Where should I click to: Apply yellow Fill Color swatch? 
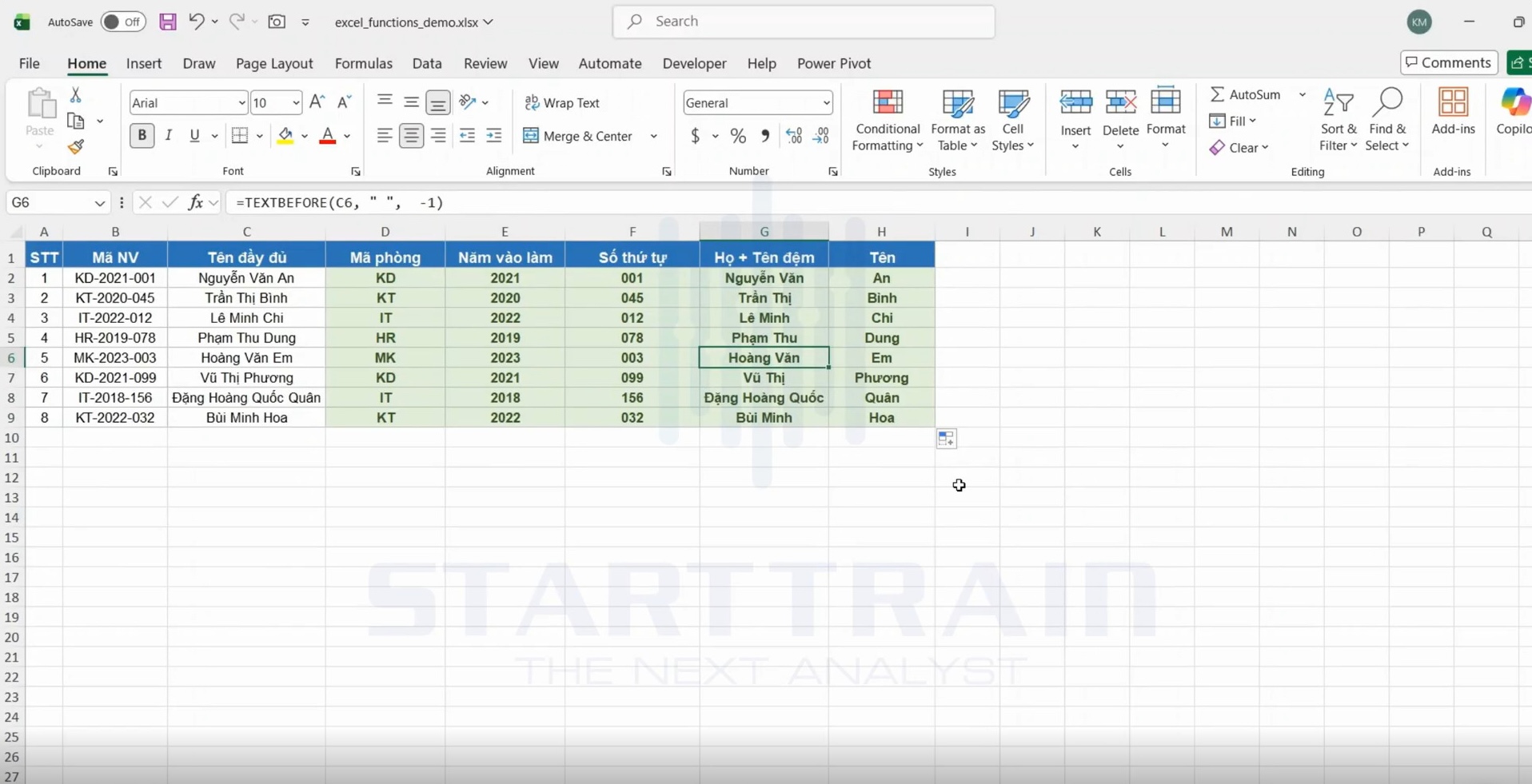pos(285,136)
